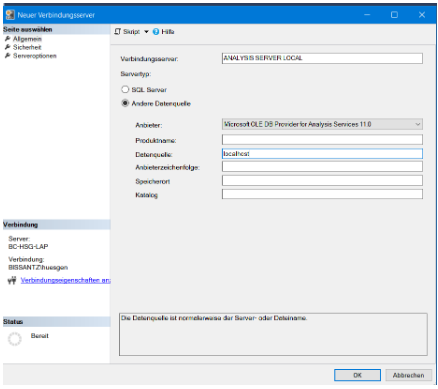The height and width of the screenshot is (389, 438).
Task: Click the wrench icon beside Allgemein
Action: [x=7, y=39]
